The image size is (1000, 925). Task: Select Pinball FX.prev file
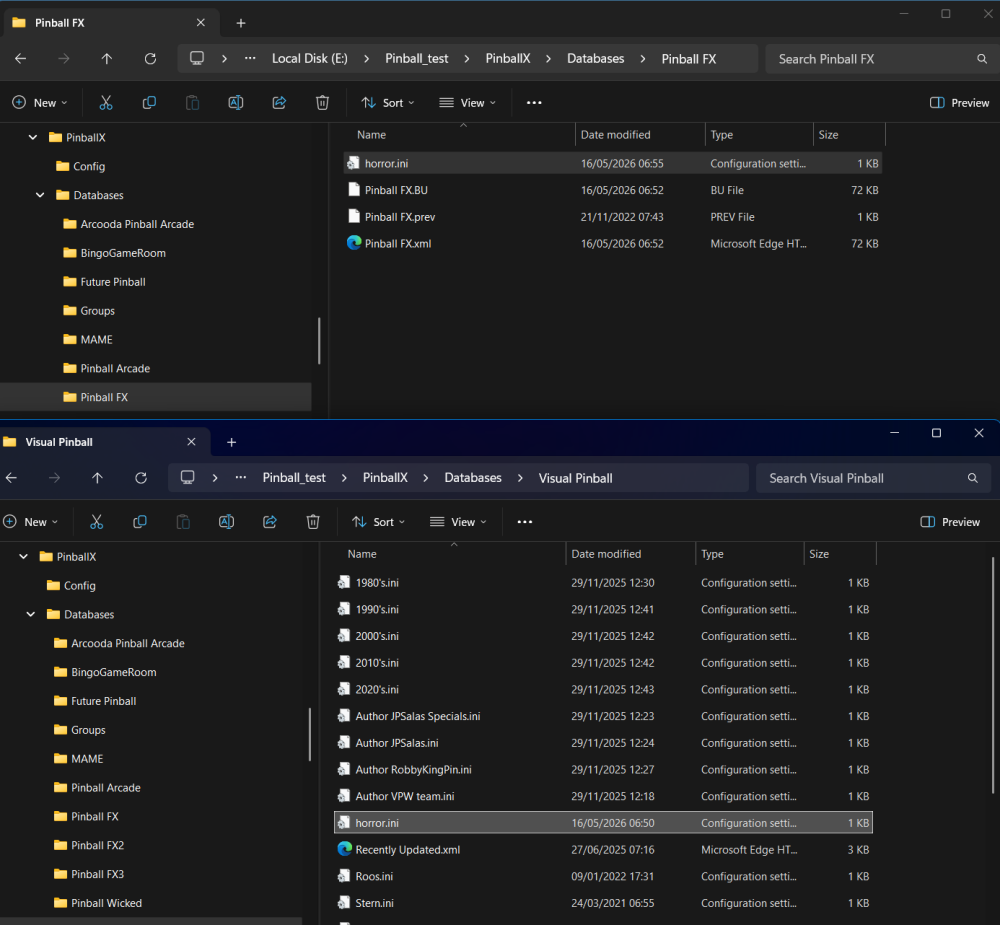pyautogui.click(x=612, y=217)
